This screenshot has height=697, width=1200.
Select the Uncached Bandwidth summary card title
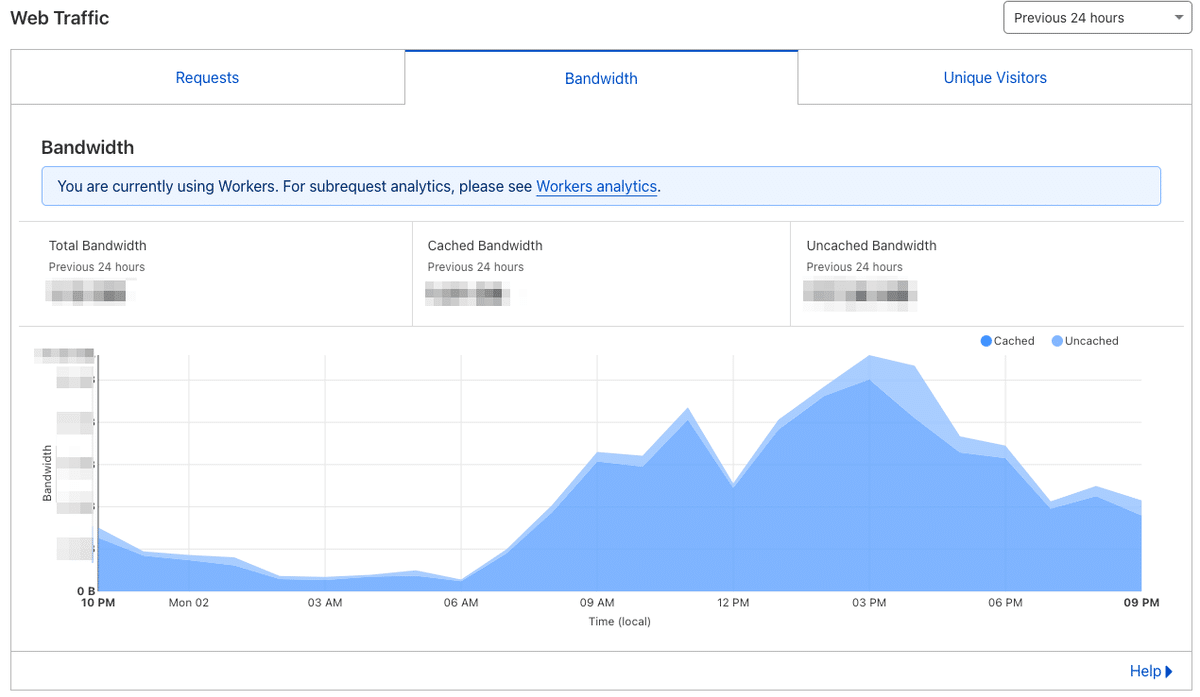(x=871, y=245)
